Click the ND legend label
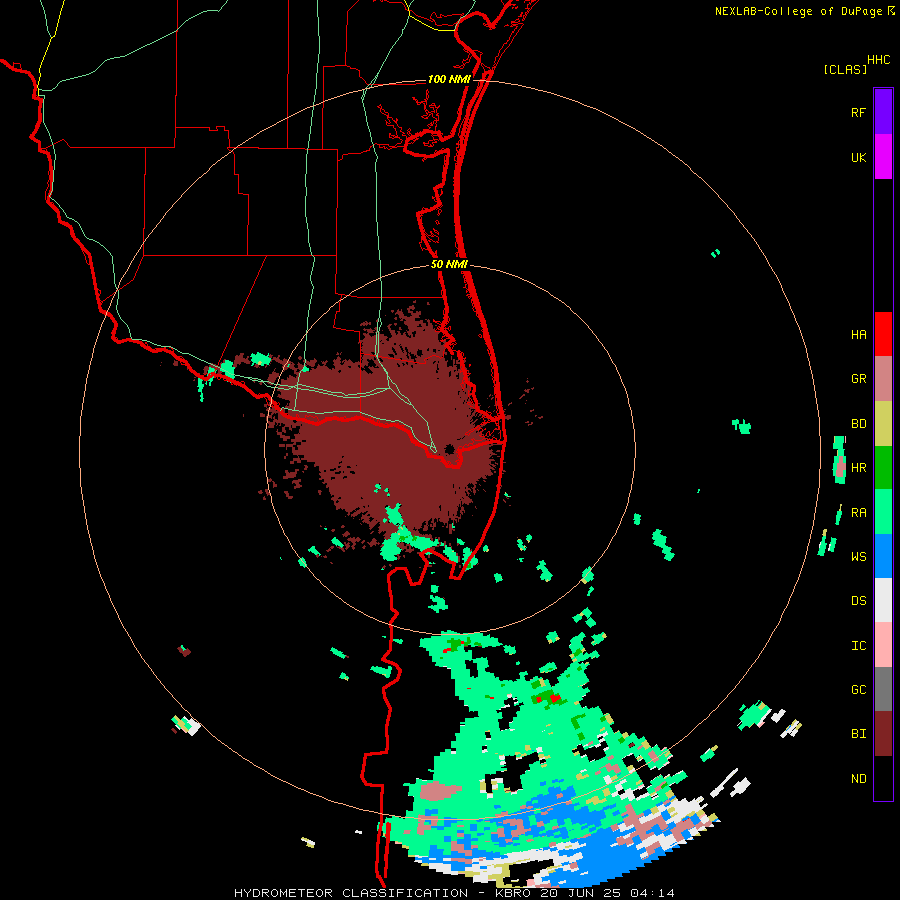The image size is (900, 900). tap(859, 779)
